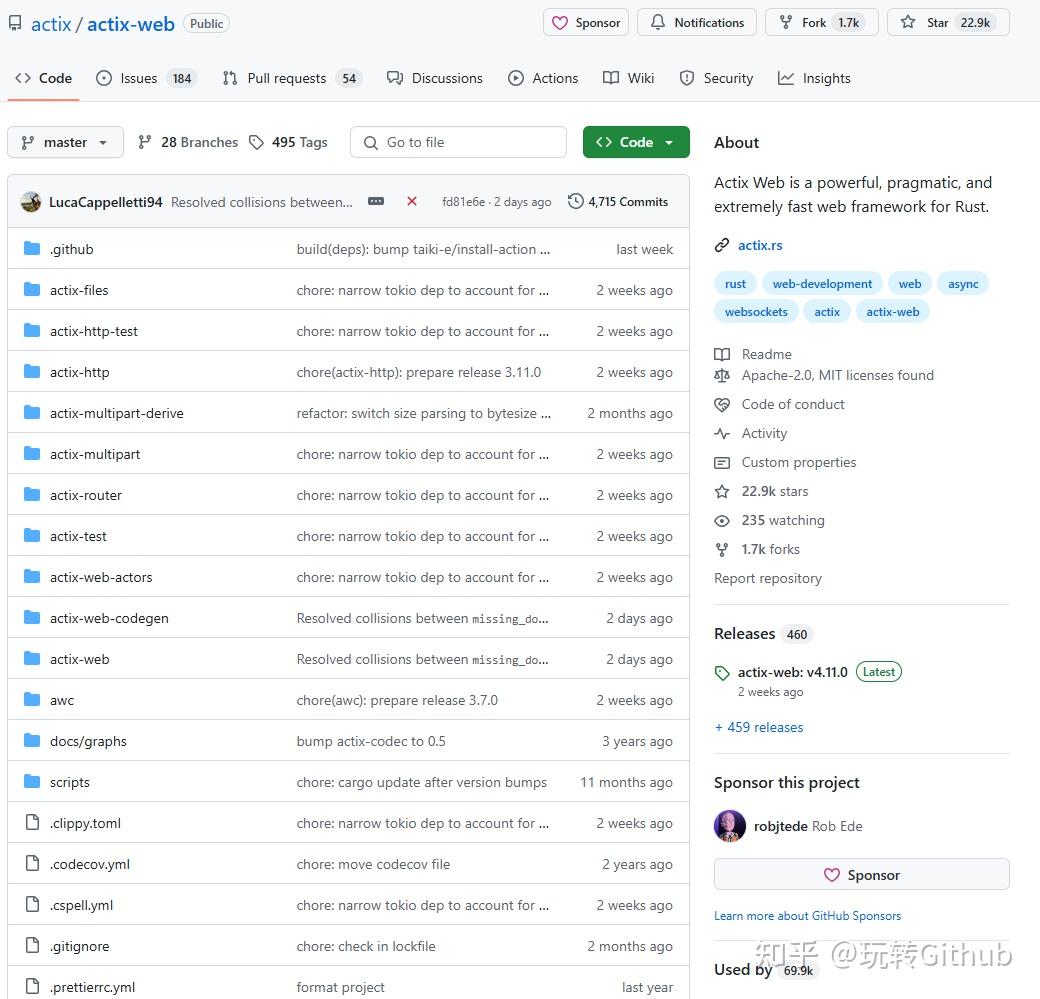
Task: Click the failing check X on latest commit
Action: [412, 201]
